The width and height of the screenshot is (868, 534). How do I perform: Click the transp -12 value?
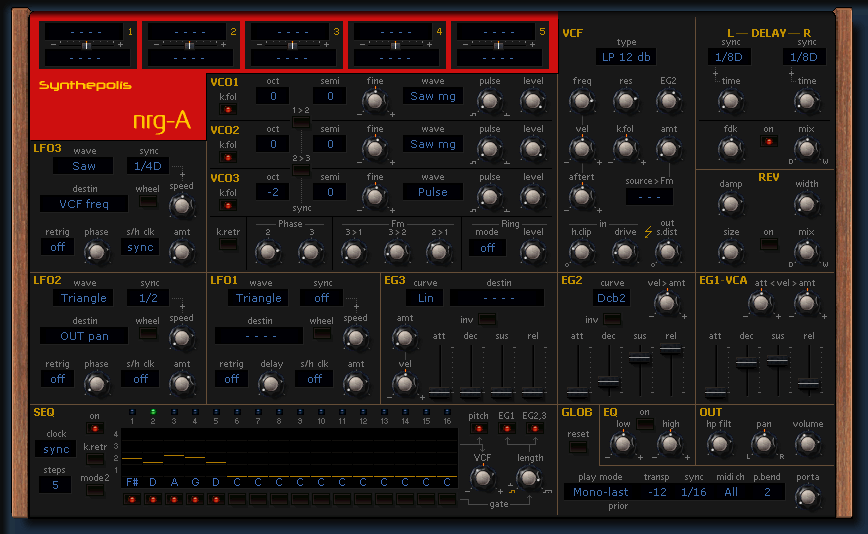click(x=657, y=492)
